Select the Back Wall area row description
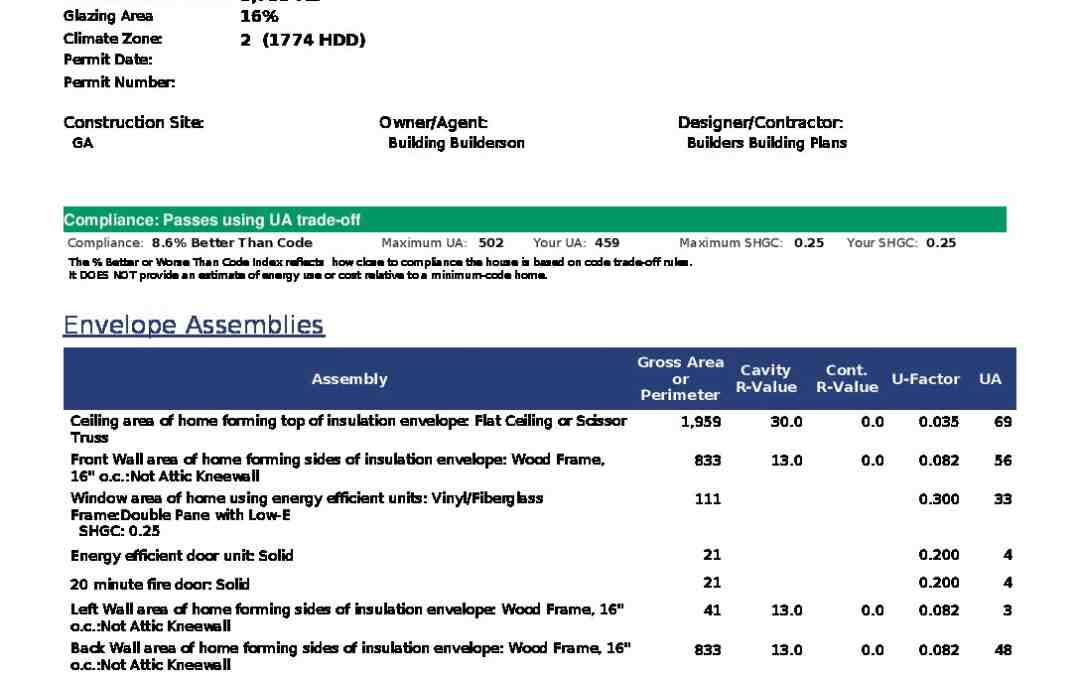Screen dimensions: 1080x675 tap(350, 656)
